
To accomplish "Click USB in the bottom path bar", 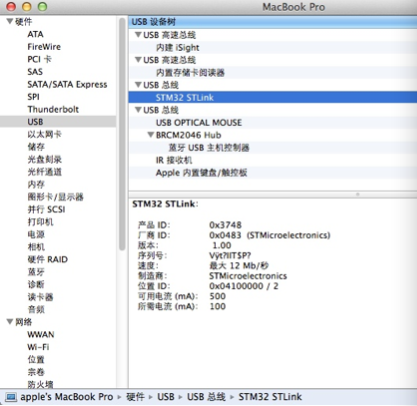I will click(x=166, y=397).
